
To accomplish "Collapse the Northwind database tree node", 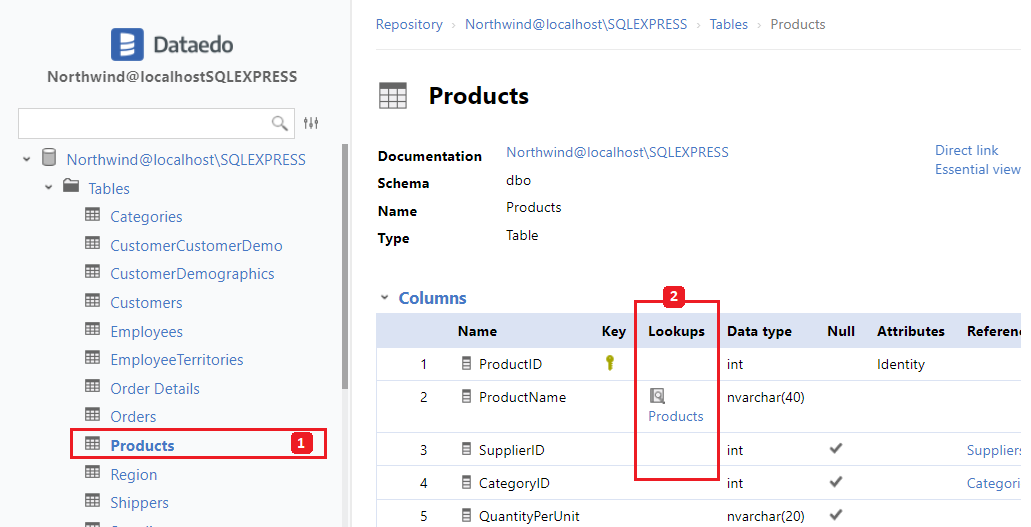I will pyautogui.click(x=26, y=159).
